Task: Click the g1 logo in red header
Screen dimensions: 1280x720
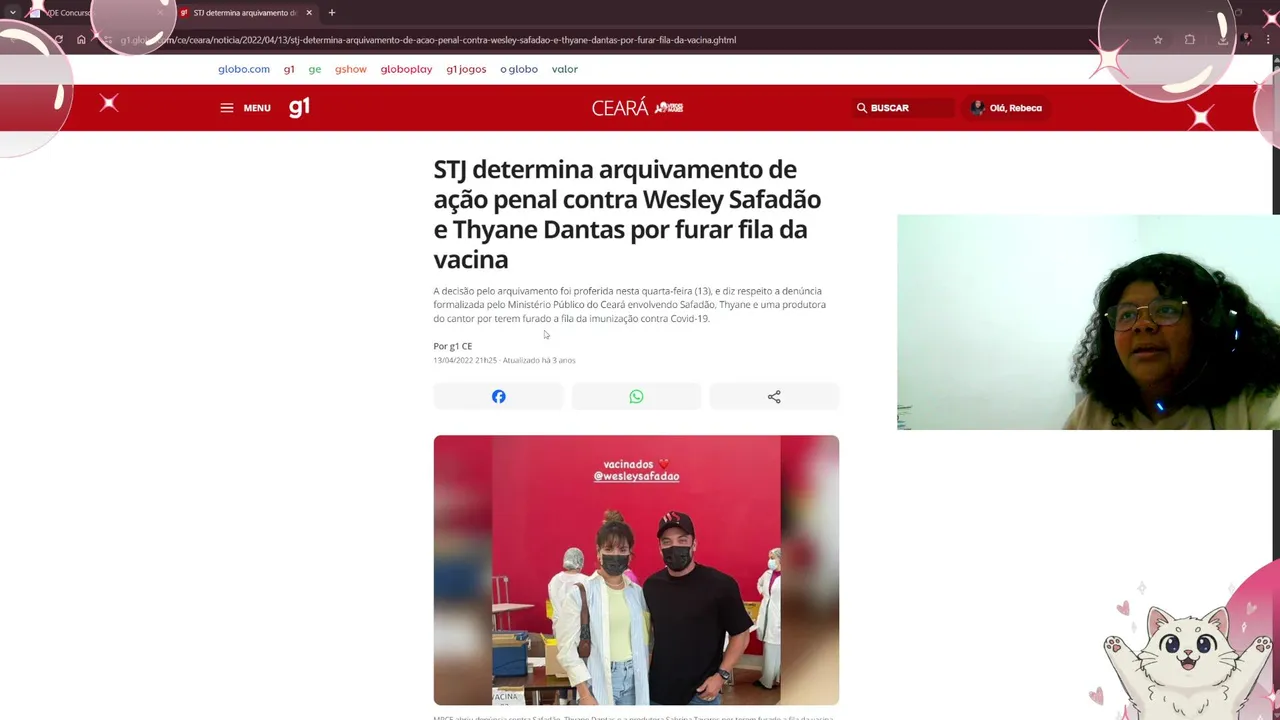Action: tap(299, 107)
